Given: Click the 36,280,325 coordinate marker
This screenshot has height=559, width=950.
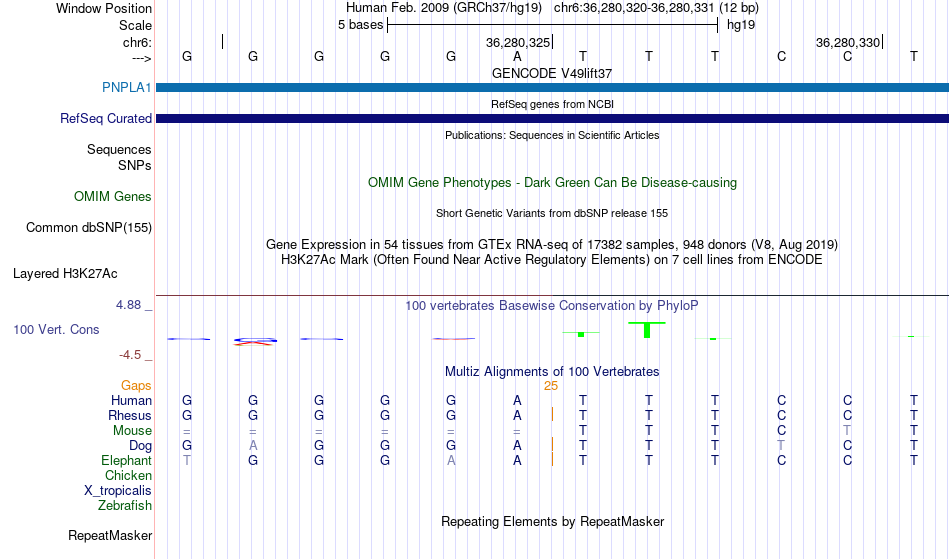Looking at the screenshot, I should (519, 42).
